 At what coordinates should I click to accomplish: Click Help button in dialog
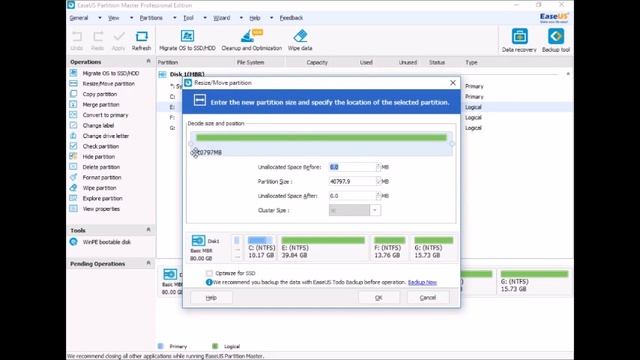[211, 298]
